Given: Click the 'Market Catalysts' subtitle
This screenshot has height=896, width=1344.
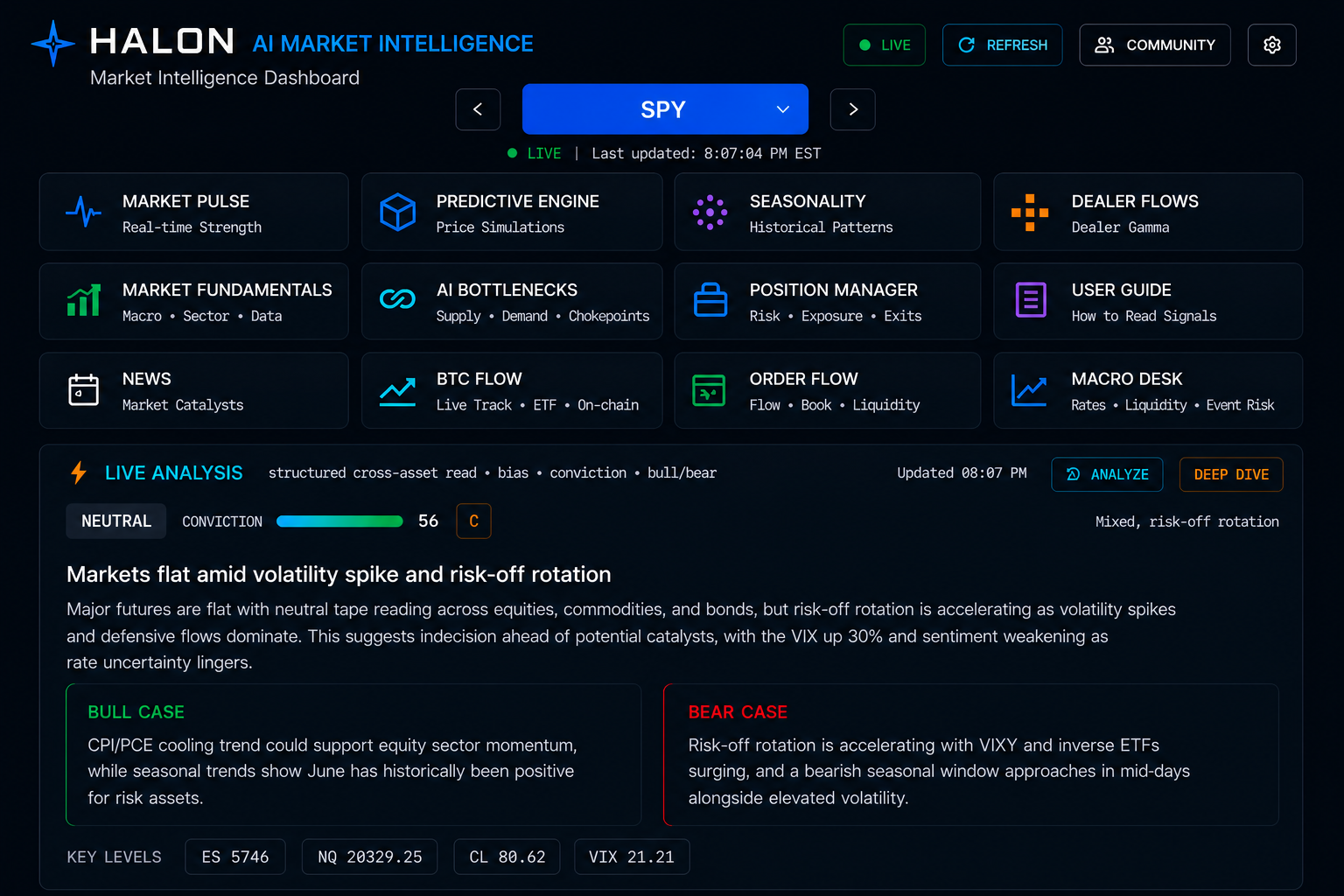Looking at the screenshot, I should [x=183, y=405].
